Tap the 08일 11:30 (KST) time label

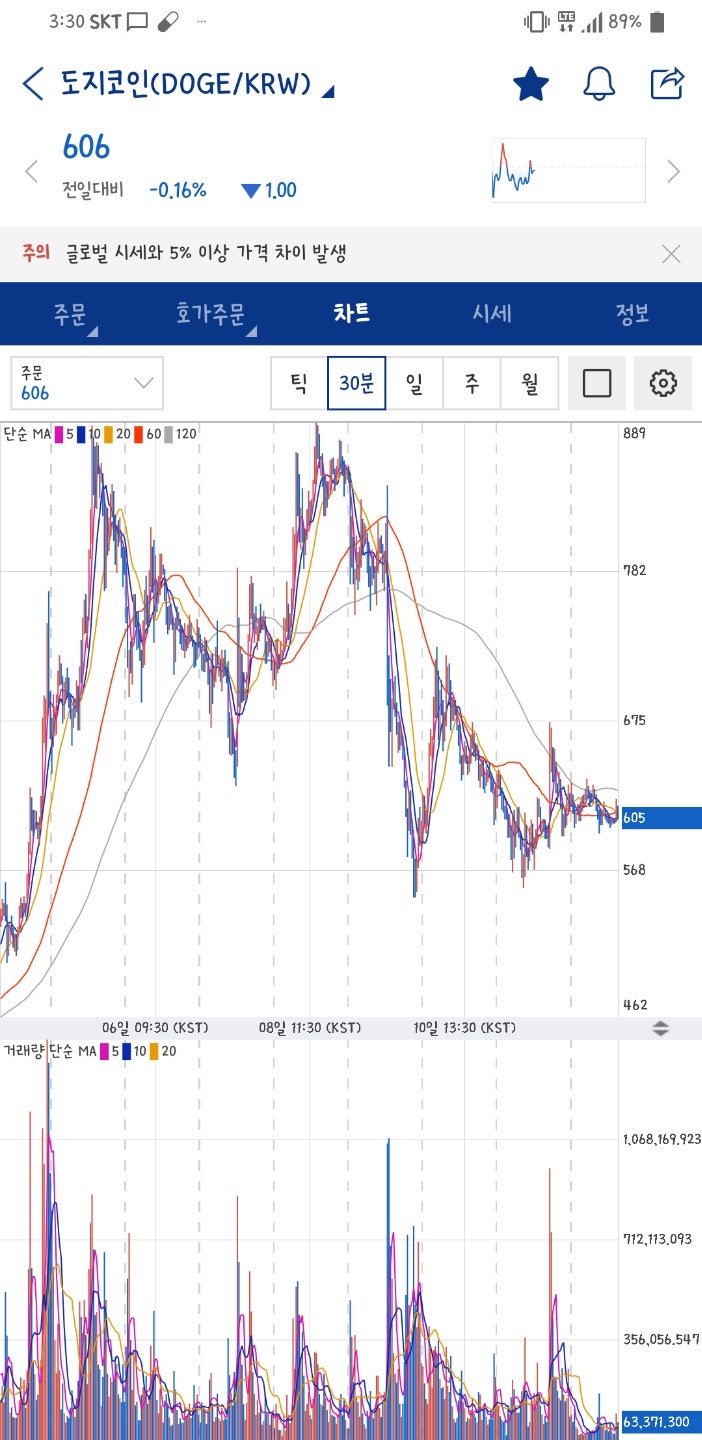pos(310,1028)
